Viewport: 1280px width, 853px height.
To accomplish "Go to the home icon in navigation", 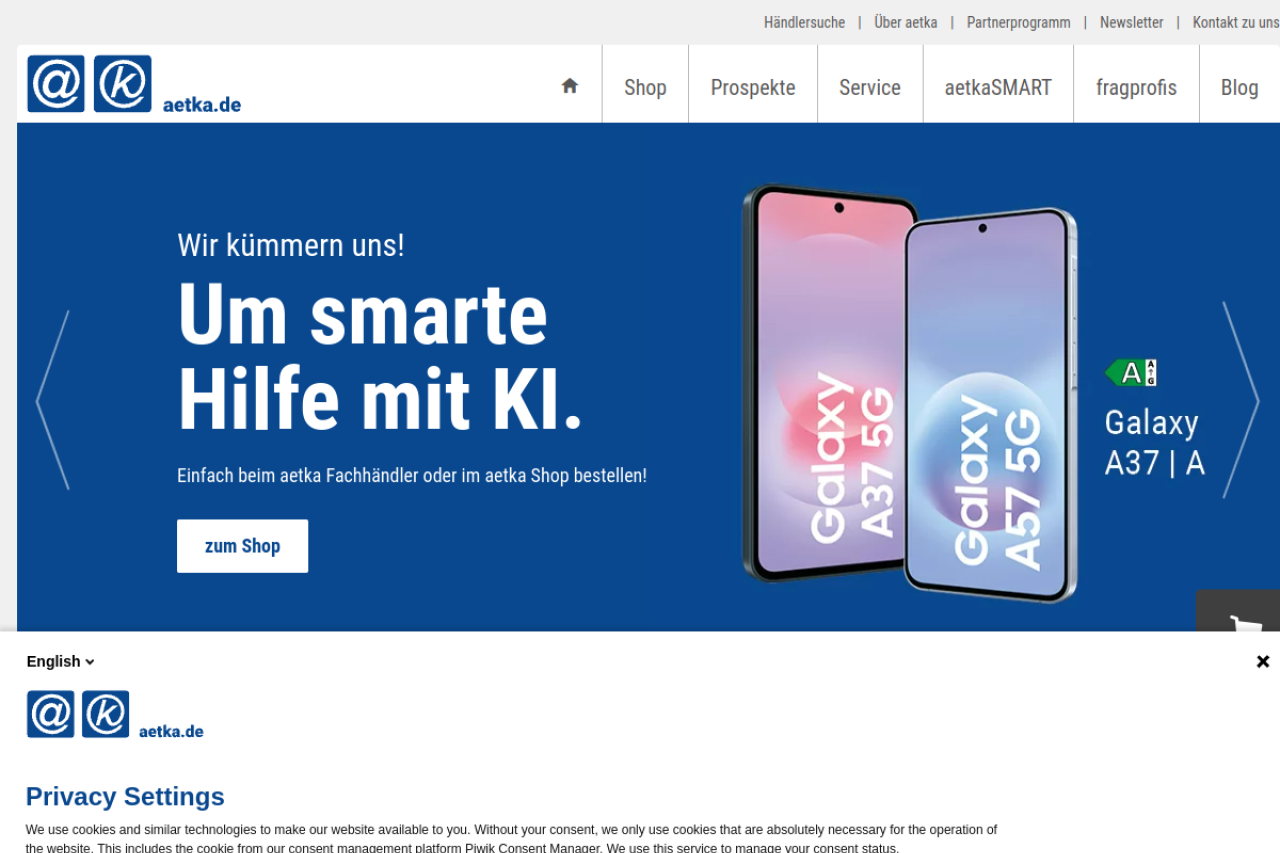I will (570, 86).
